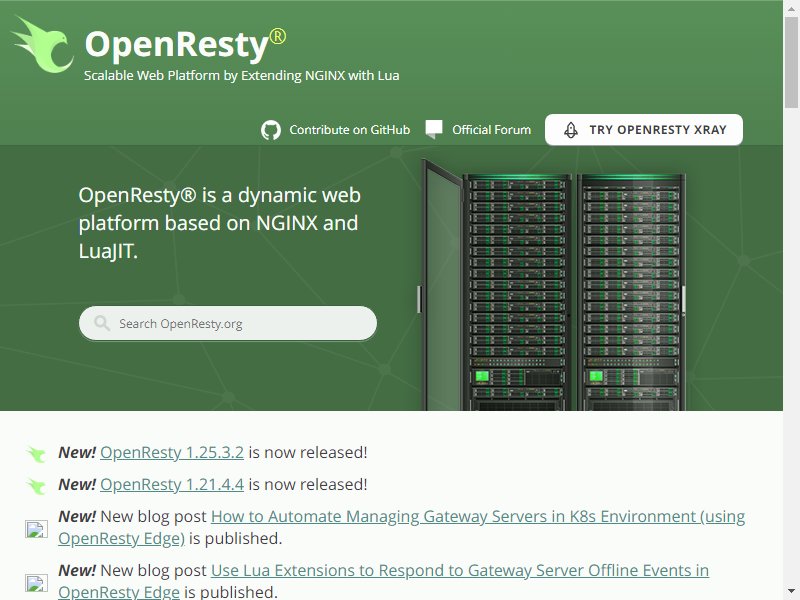Click broken image icon beside Lua Extensions post
Screen dimensions: 800x600
coord(37,583)
